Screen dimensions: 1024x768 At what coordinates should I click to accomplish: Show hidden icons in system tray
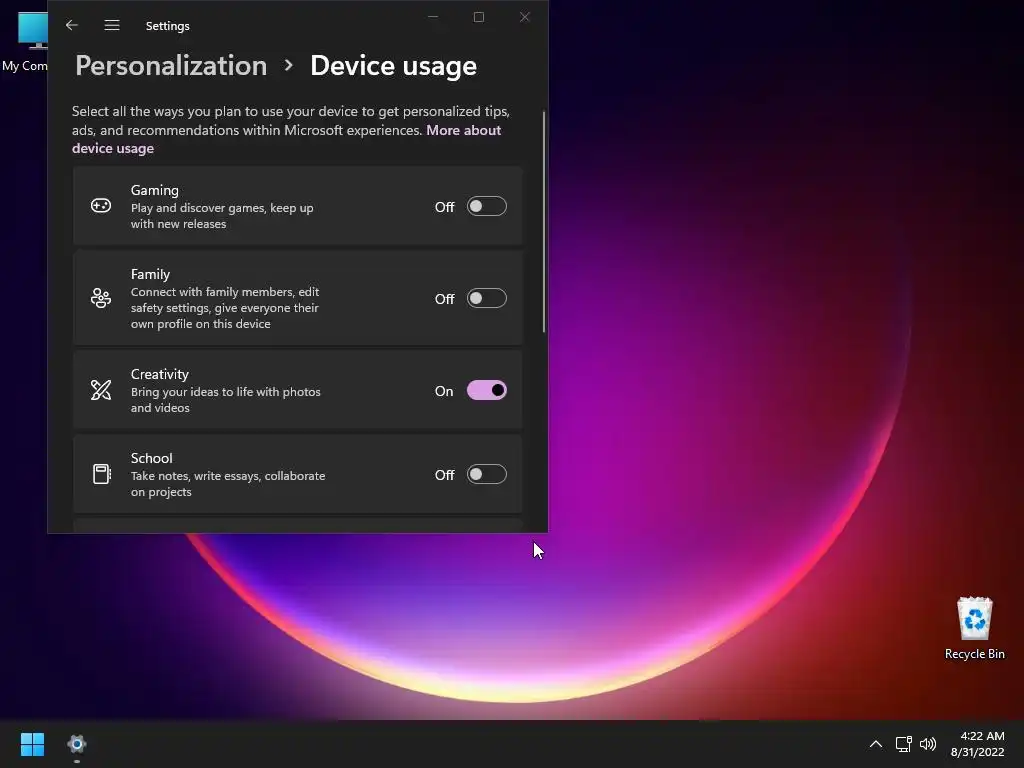[x=876, y=744]
